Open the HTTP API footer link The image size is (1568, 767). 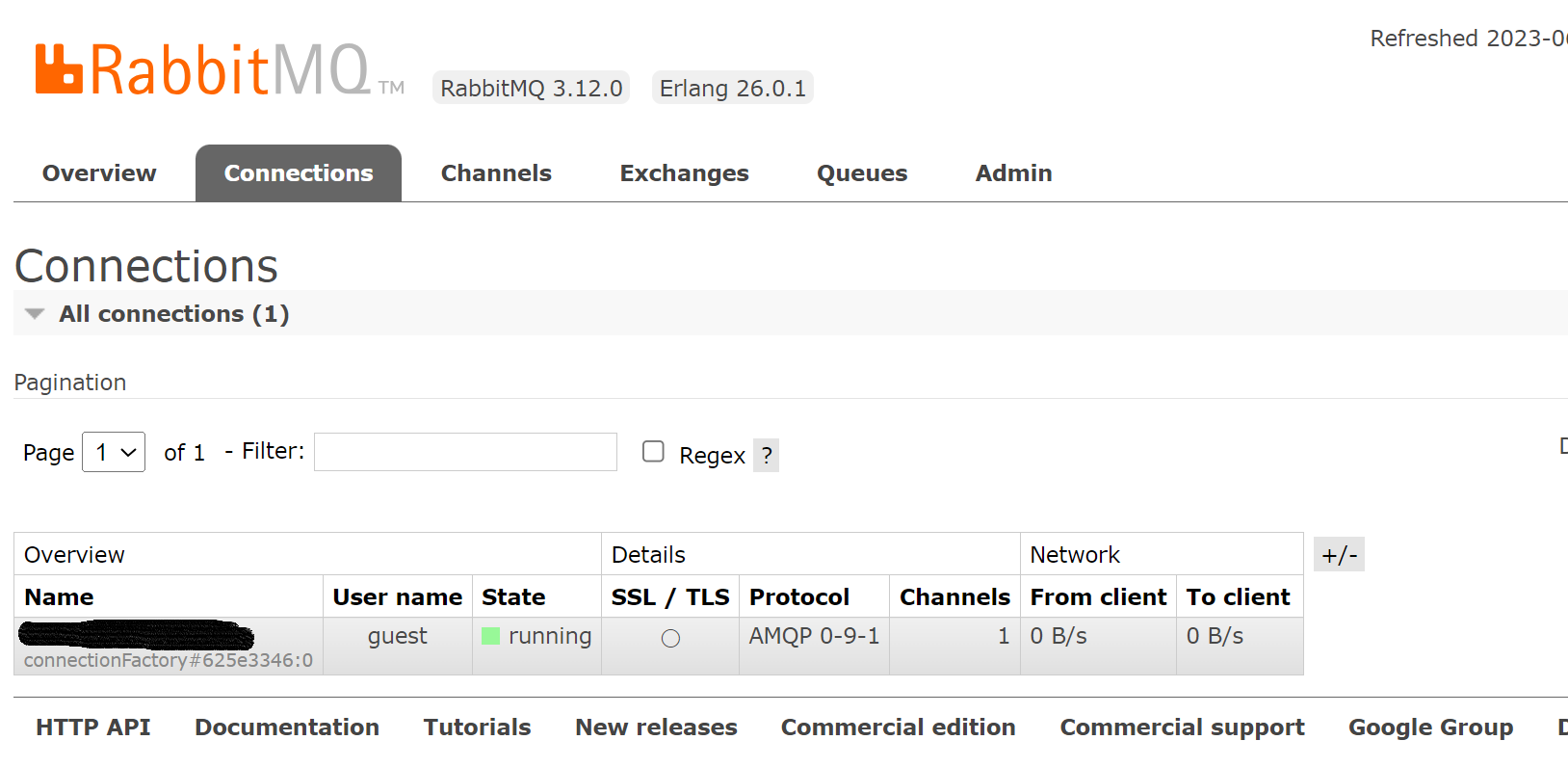[93, 727]
